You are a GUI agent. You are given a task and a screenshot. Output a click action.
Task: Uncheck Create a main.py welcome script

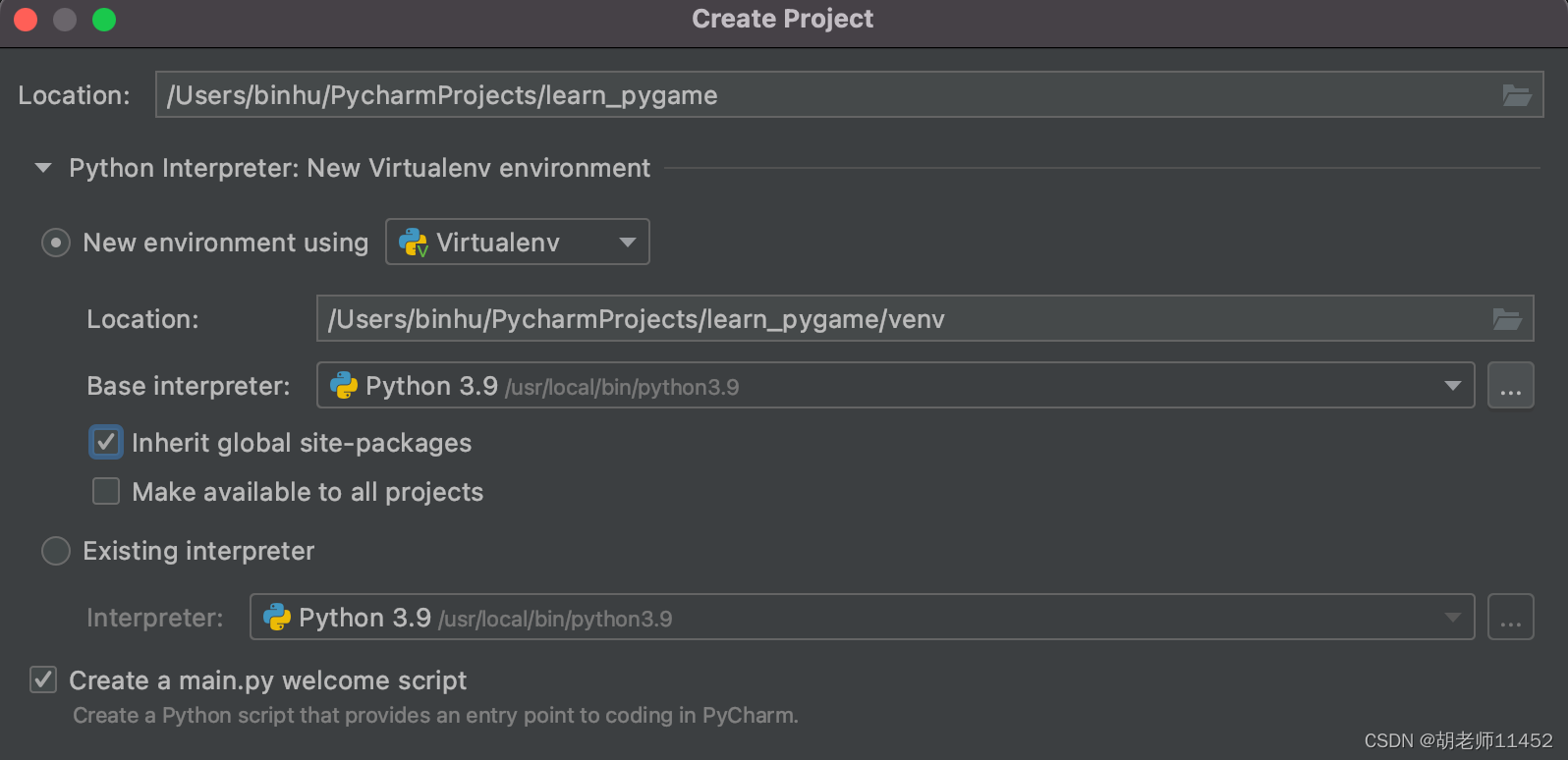pos(43,679)
